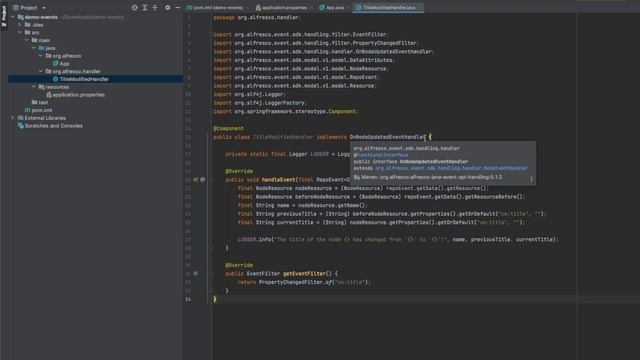Collapse the java source folder
The image size is (640, 360).
34,48
